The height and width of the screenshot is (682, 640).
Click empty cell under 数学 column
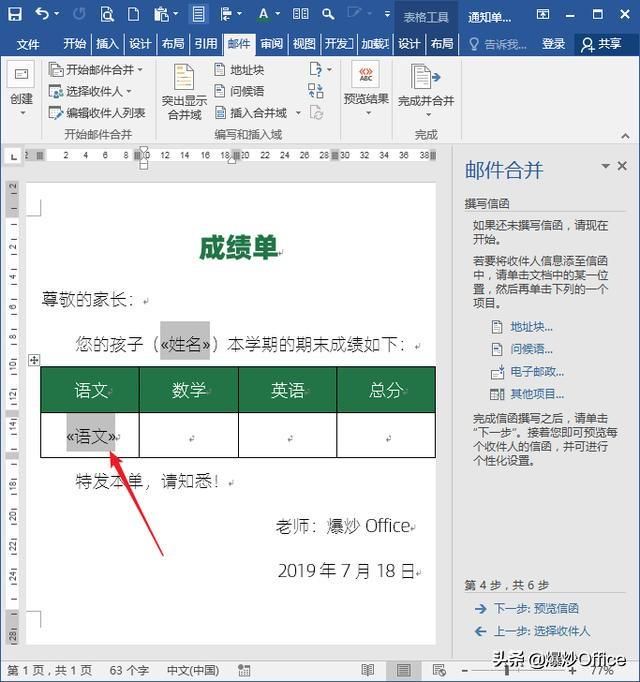[189, 435]
